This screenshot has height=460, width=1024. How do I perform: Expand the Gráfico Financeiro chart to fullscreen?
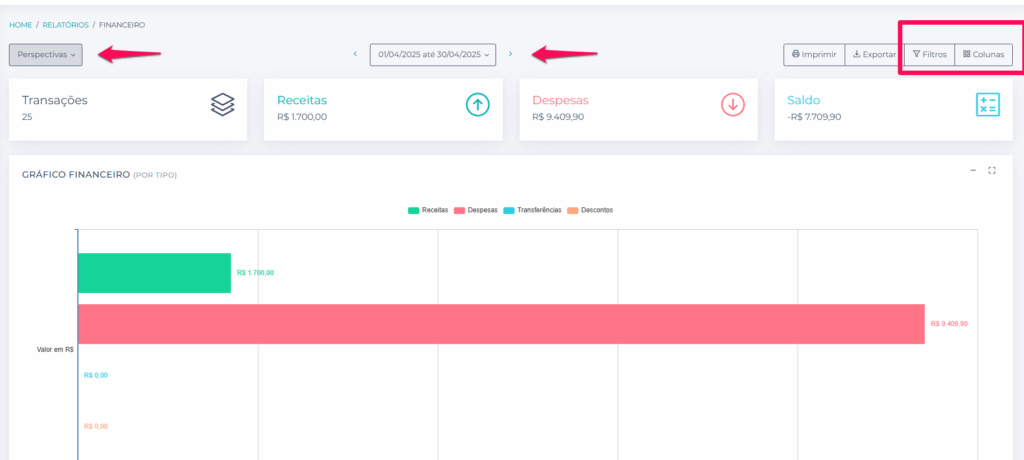[992, 171]
